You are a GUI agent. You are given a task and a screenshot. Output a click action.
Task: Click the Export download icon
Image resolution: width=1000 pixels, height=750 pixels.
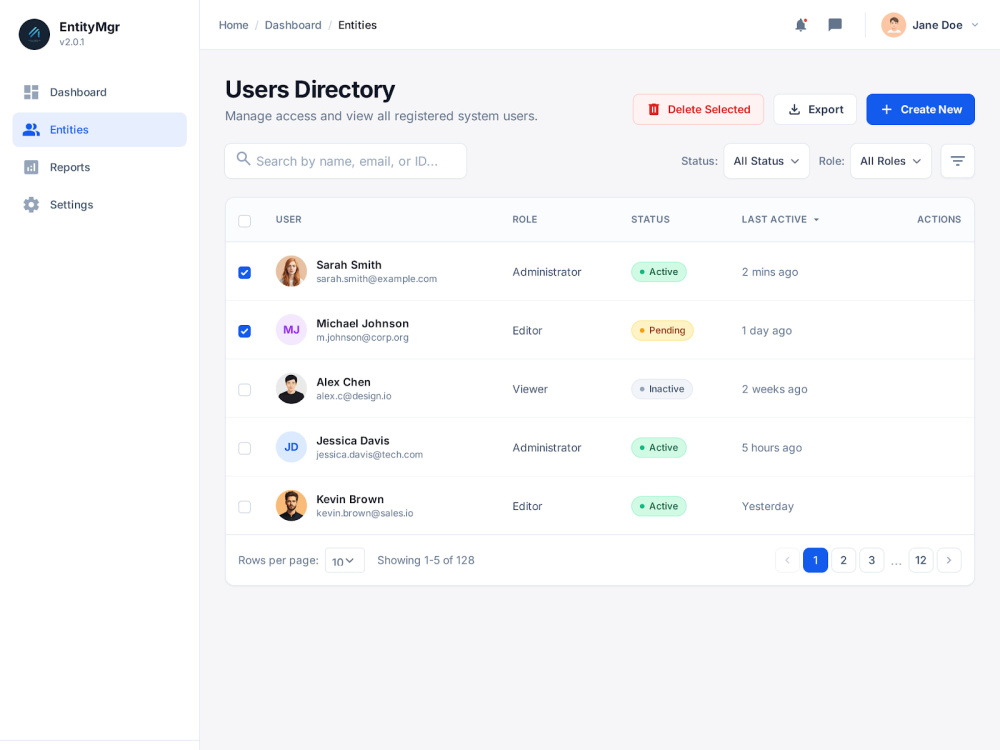(x=793, y=109)
